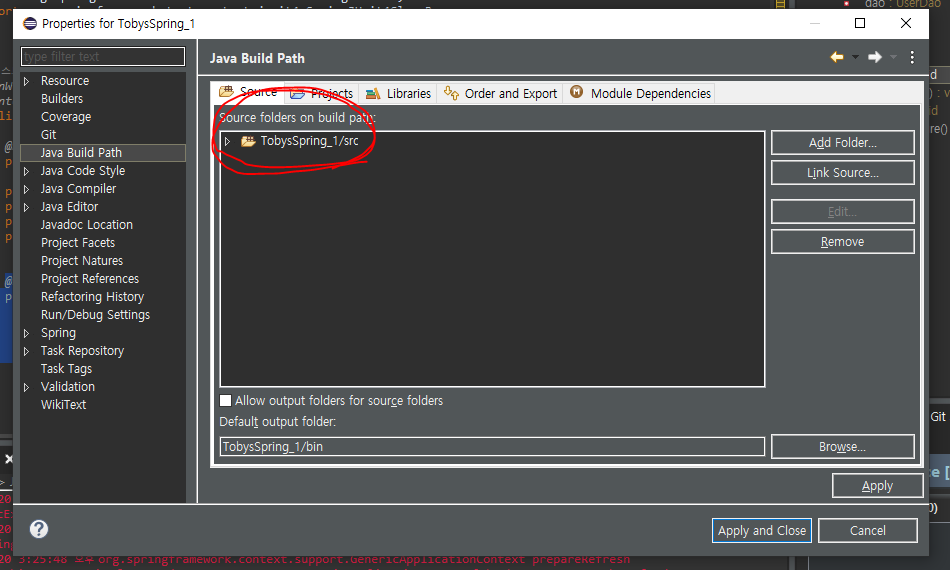Image resolution: width=950 pixels, height=570 pixels.
Task: Select Builders in the properties tree
Action: [x=62, y=99]
